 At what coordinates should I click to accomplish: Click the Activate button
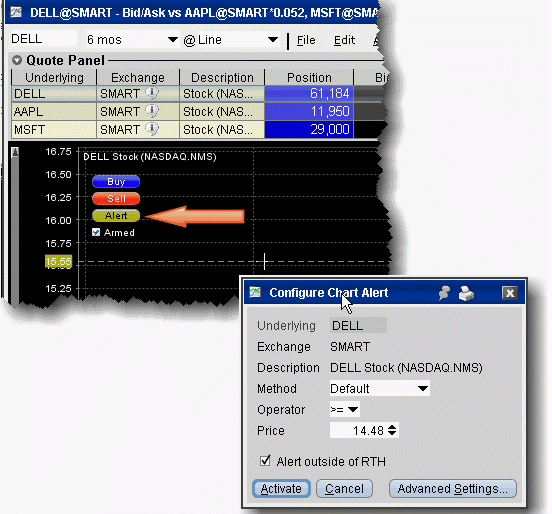pyautogui.click(x=281, y=488)
